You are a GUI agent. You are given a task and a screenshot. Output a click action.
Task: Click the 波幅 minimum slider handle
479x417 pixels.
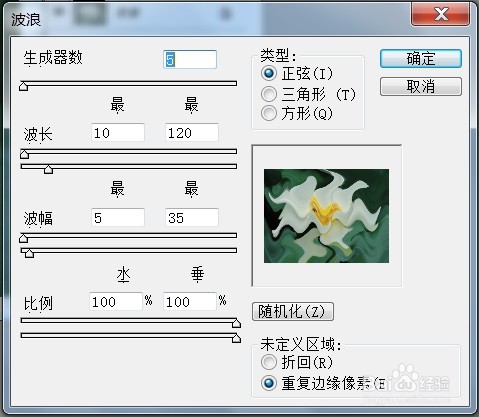(x=23, y=238)
